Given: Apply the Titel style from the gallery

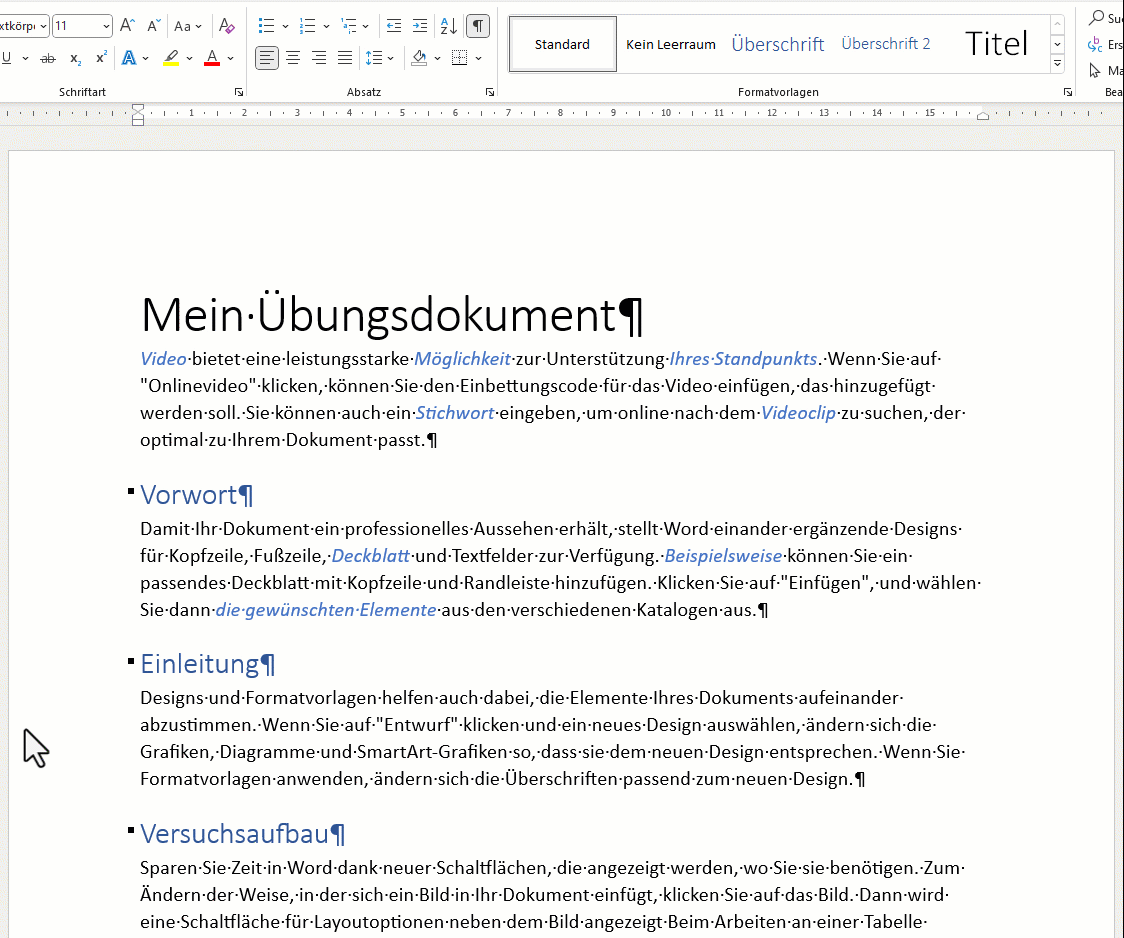Looking at the screenshot, I should 996,44.
